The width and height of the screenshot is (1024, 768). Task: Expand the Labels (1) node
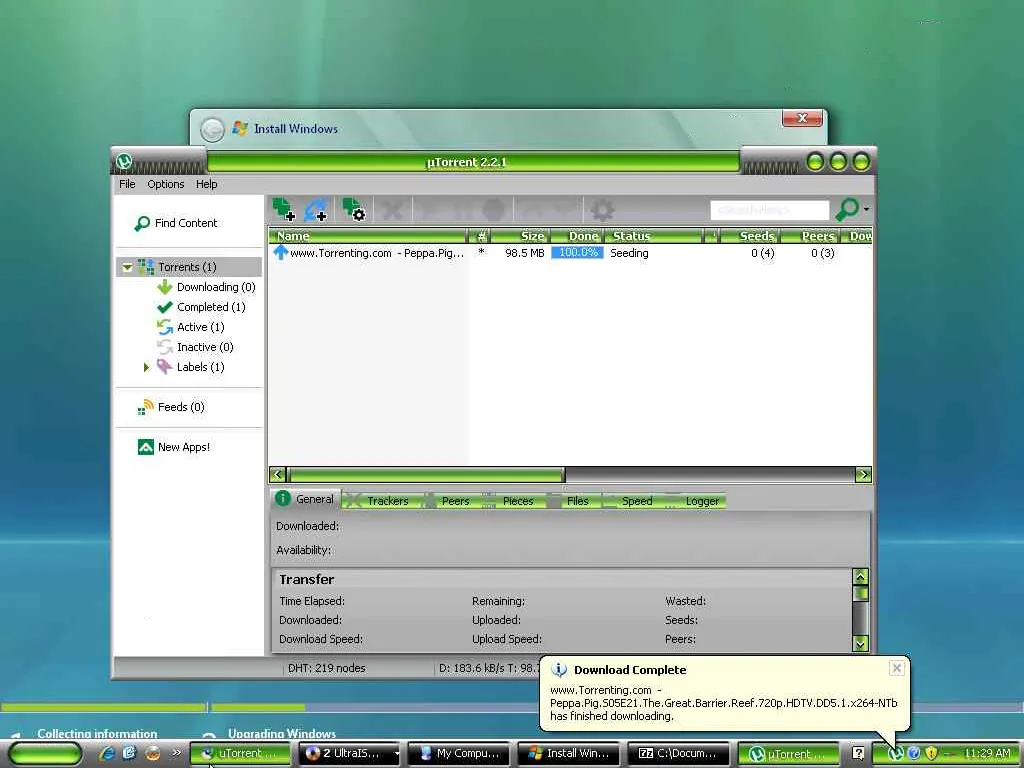tap(146, 368)
